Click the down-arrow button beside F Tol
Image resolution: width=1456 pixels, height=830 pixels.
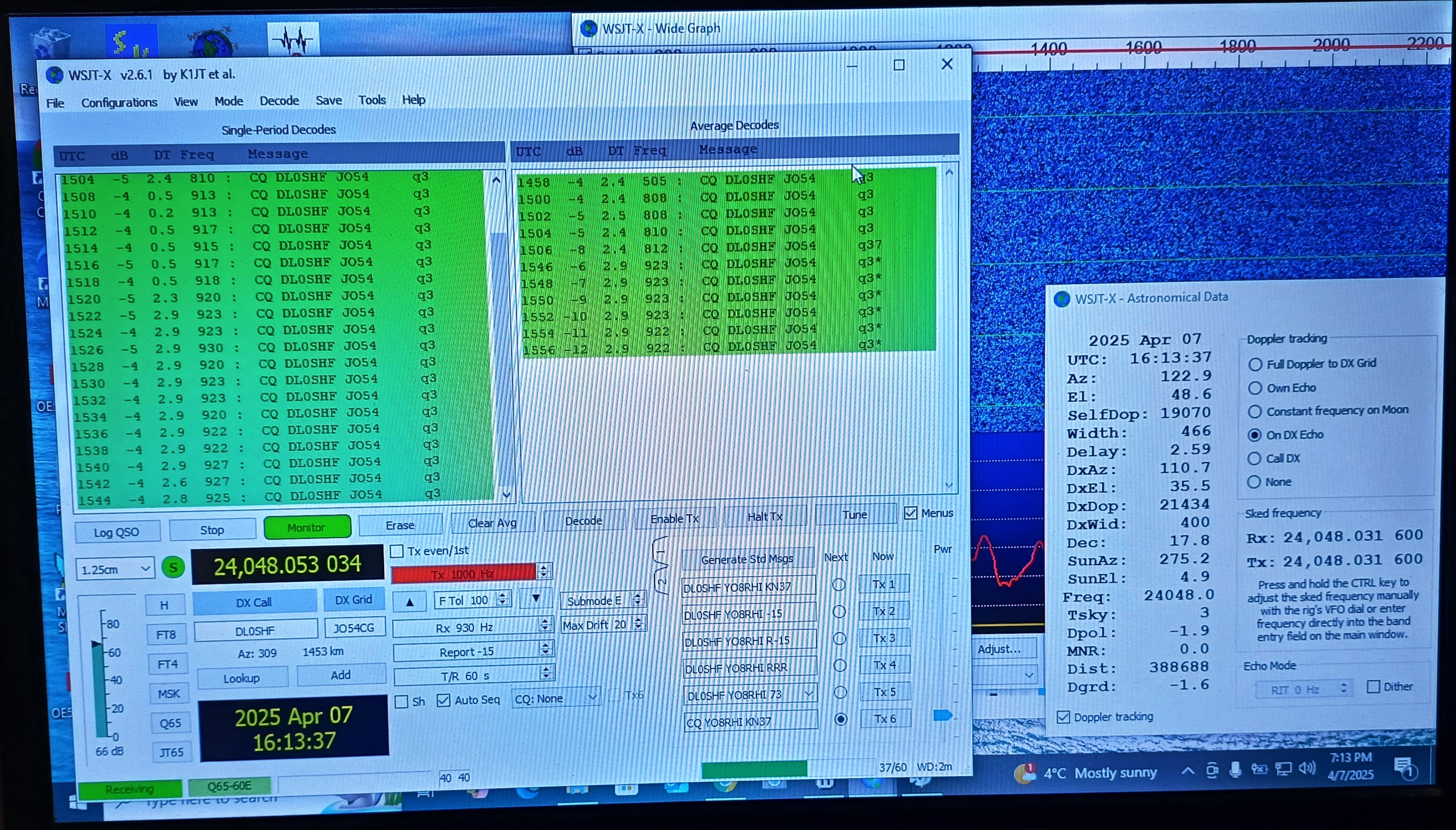point(535,599)
